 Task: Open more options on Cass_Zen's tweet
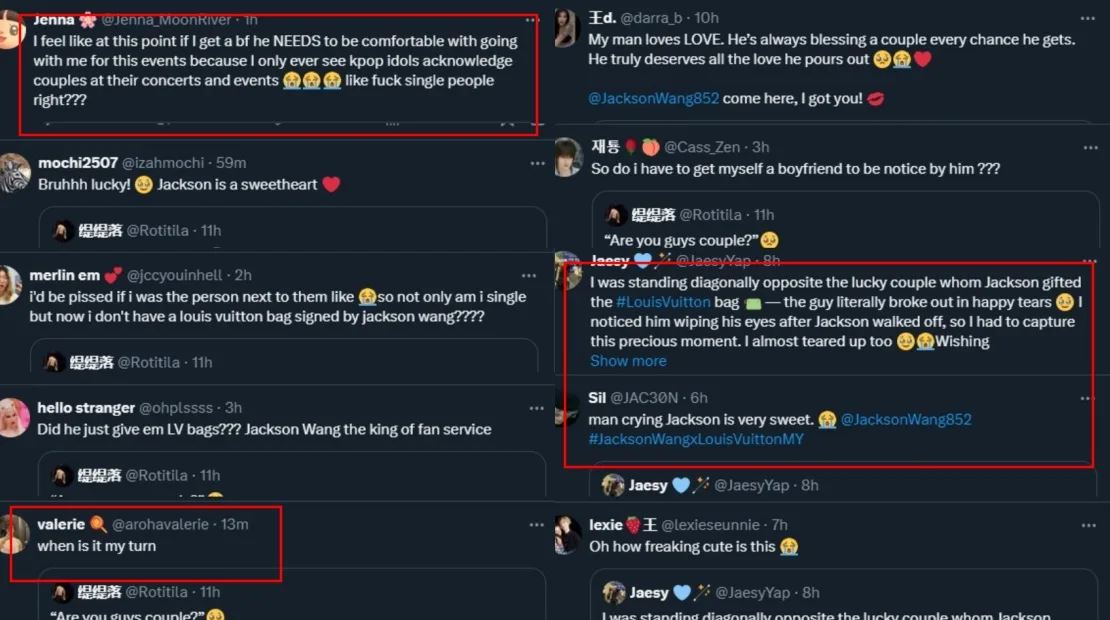(1090, 147)
